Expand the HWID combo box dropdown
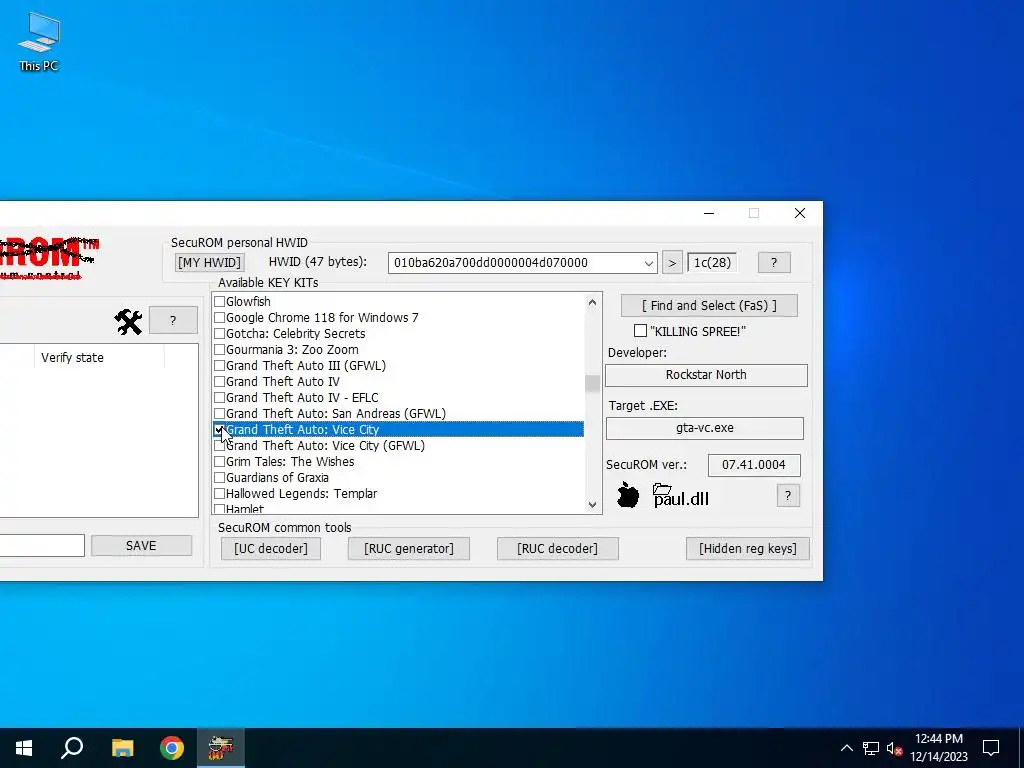Image resolution: width=1024 pixels, height=768 pixels. [x=648, y=263]
